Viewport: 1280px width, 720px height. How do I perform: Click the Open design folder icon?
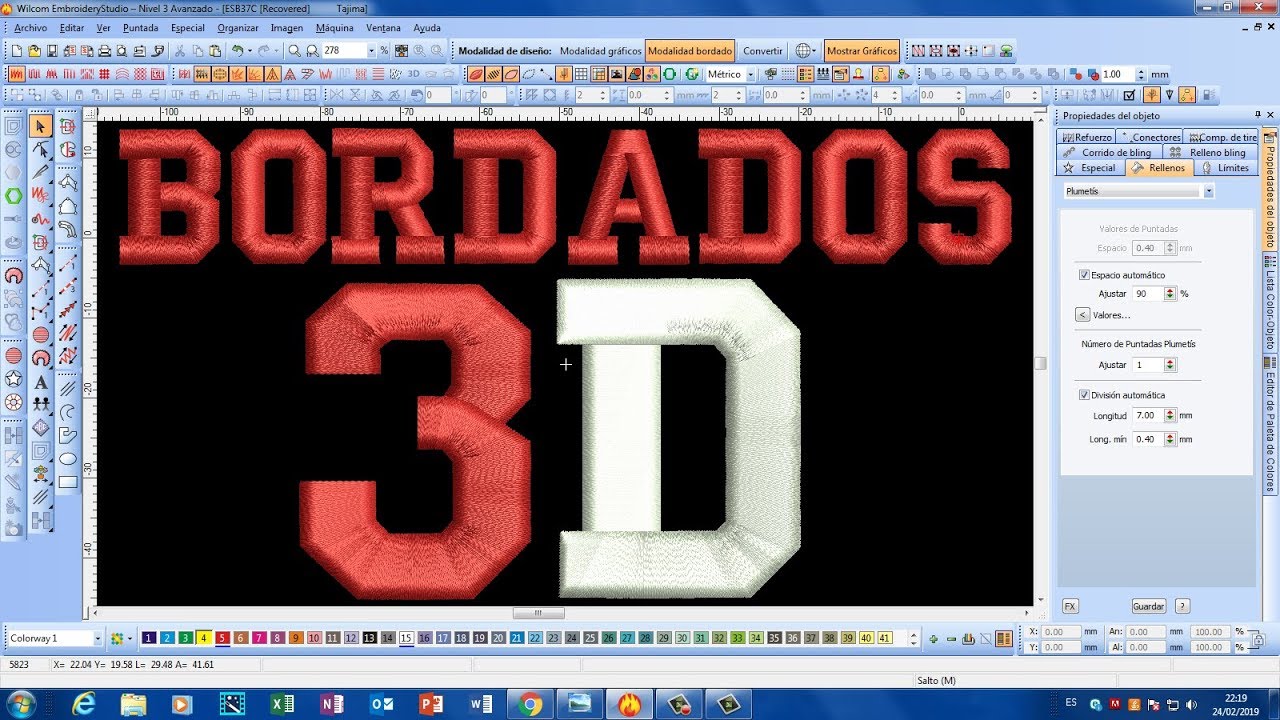coord(35,50)
